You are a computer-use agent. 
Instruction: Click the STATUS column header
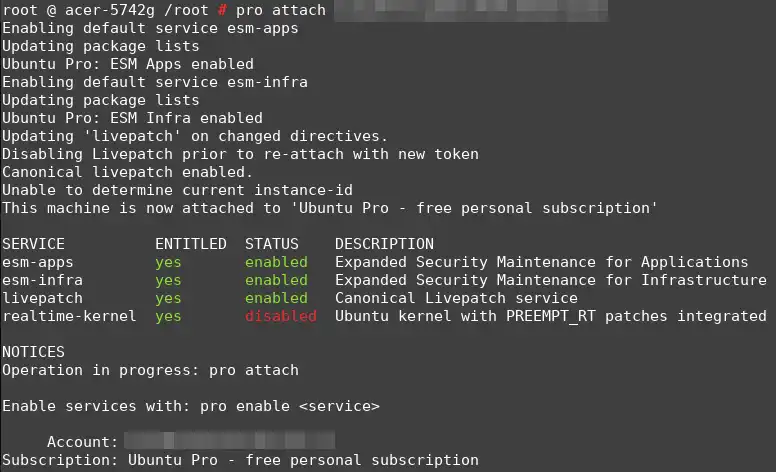point(272,244)
